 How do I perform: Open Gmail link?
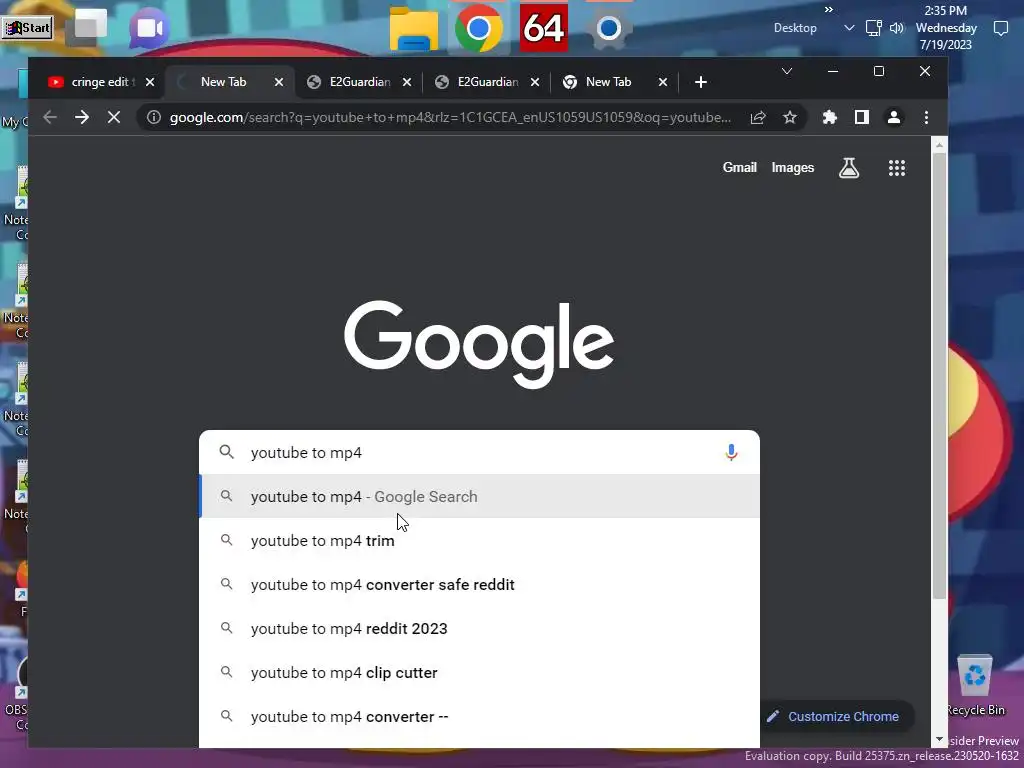coord(739,168)
